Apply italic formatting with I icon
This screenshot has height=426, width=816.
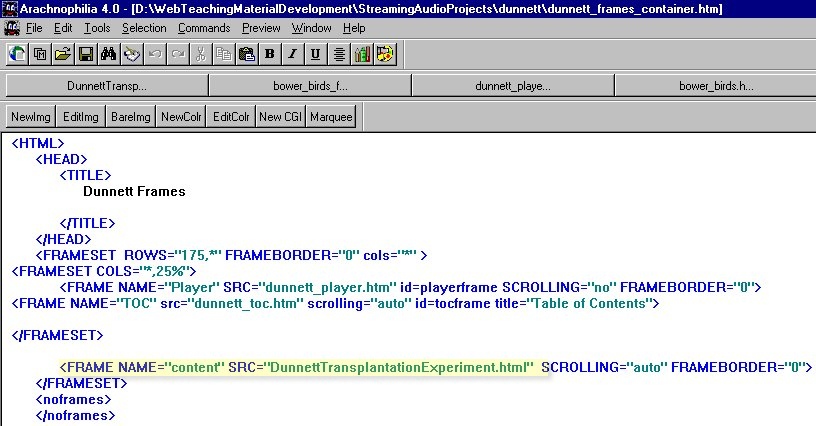[x=294, y=53]
